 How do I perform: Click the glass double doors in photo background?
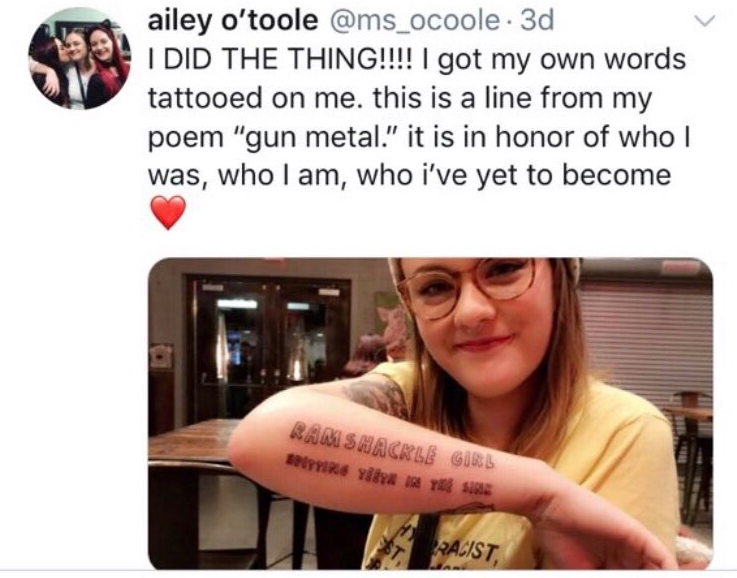(x=269, y=350)
